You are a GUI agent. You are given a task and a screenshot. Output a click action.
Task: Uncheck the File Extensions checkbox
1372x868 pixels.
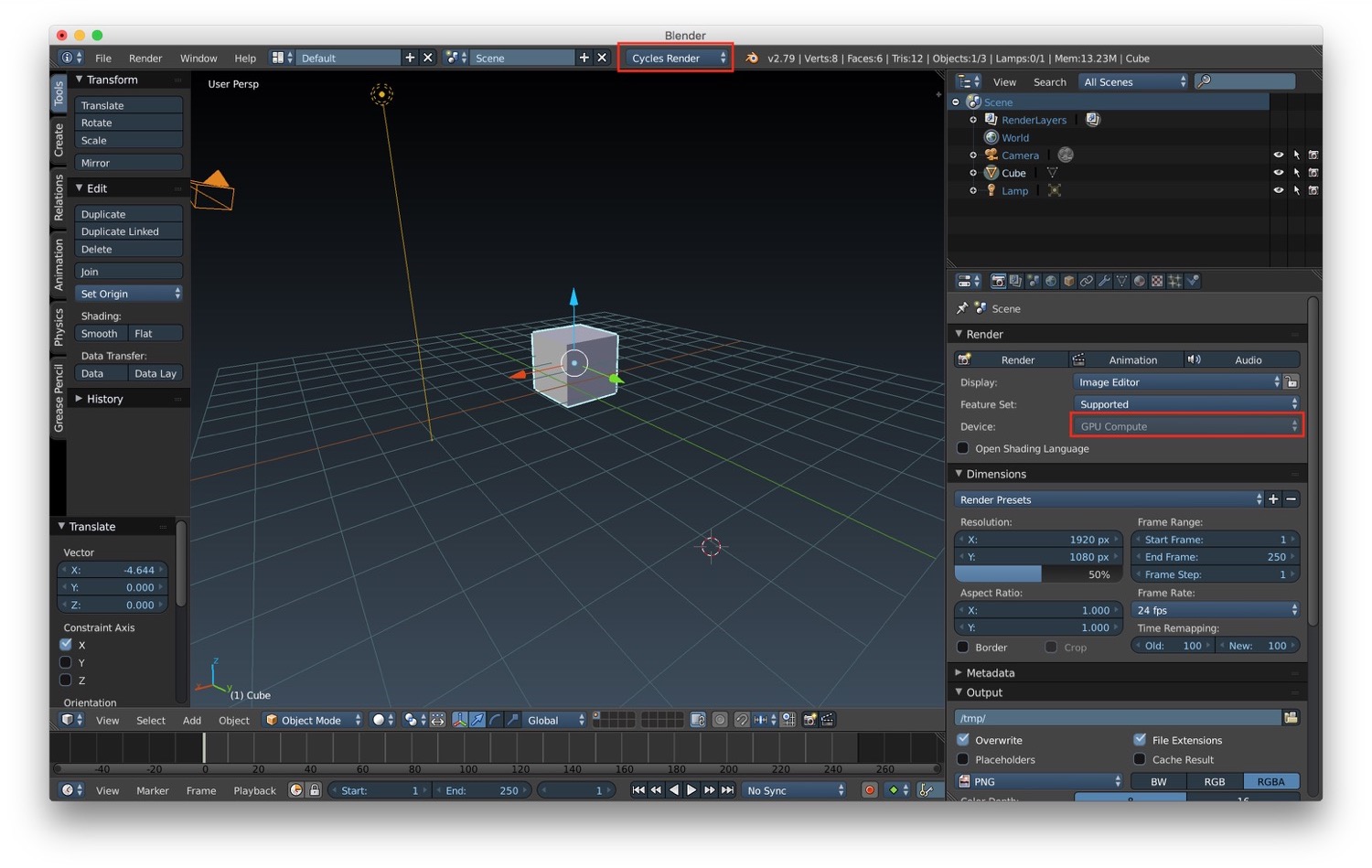[x=1140, y=739]
